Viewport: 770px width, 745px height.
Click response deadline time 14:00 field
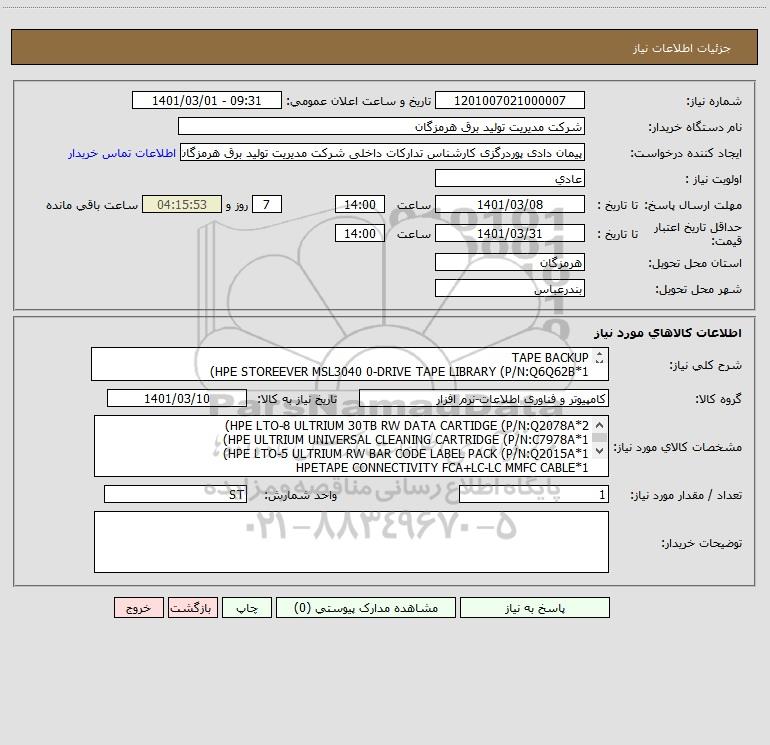point(359,204)
